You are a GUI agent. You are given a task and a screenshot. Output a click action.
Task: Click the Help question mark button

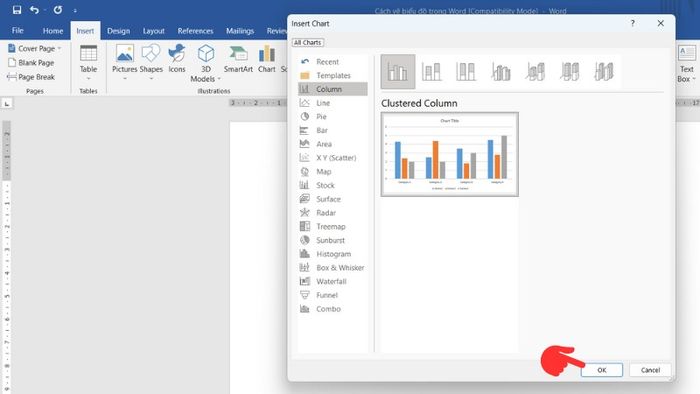point(633,23)
